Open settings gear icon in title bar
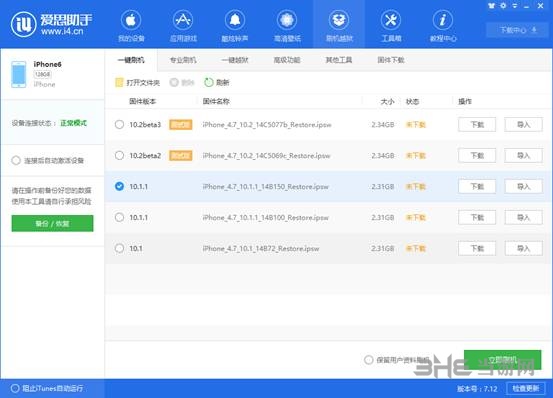The height and width of the screenshot is (398, 553). coord(503,6)
